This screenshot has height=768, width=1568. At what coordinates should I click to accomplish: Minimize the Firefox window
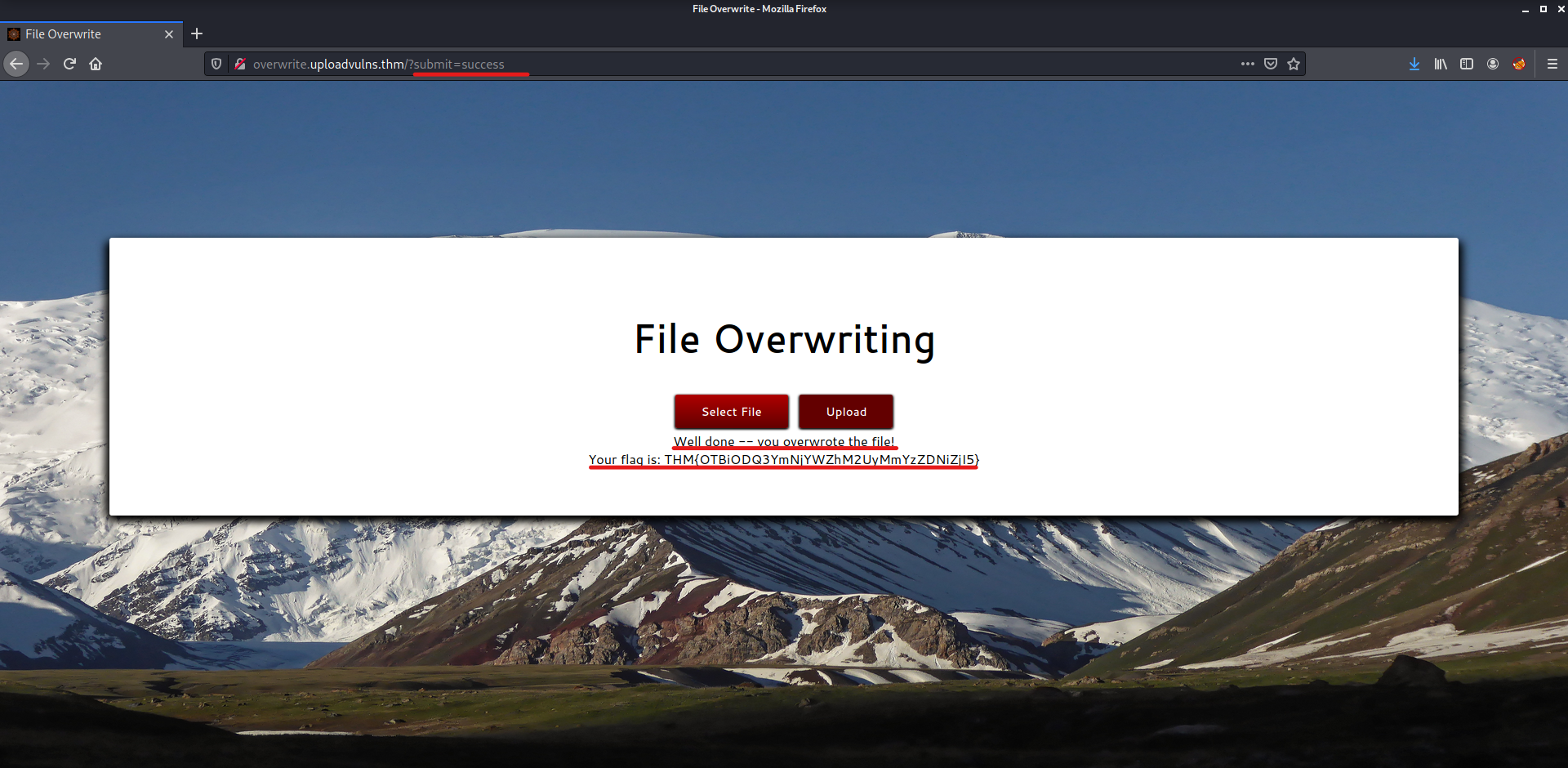click(x=1525, y=9)
